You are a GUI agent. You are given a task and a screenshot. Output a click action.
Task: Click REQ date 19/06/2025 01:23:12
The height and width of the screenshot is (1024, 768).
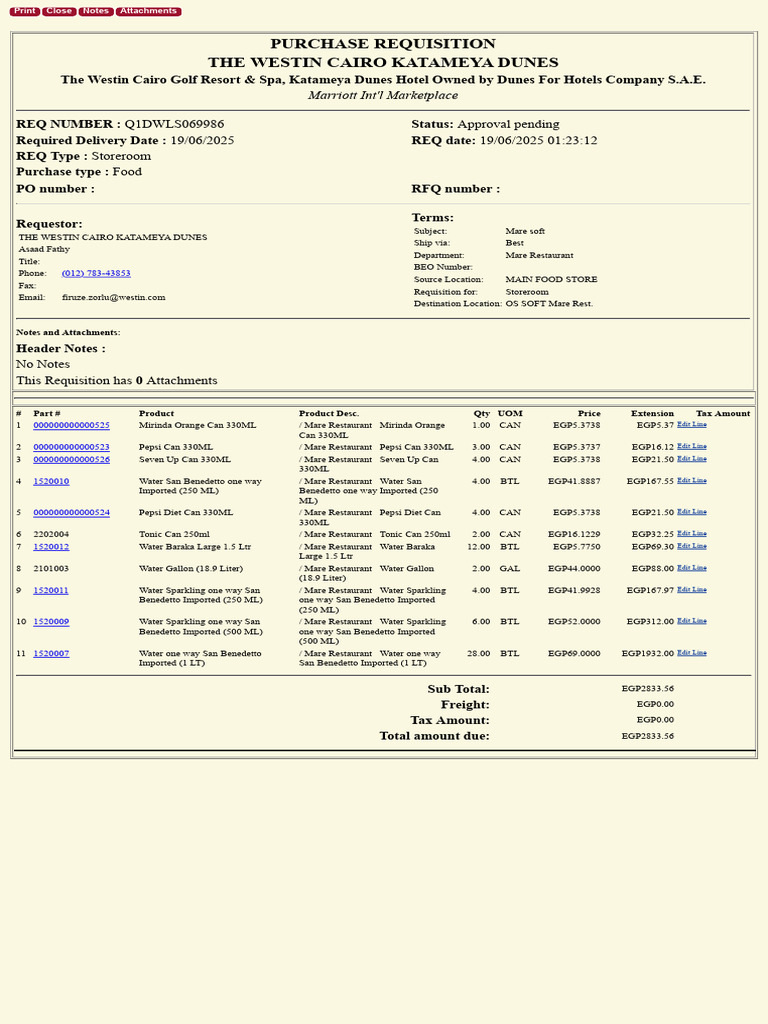pyautogui.click(x=538, y=140)
